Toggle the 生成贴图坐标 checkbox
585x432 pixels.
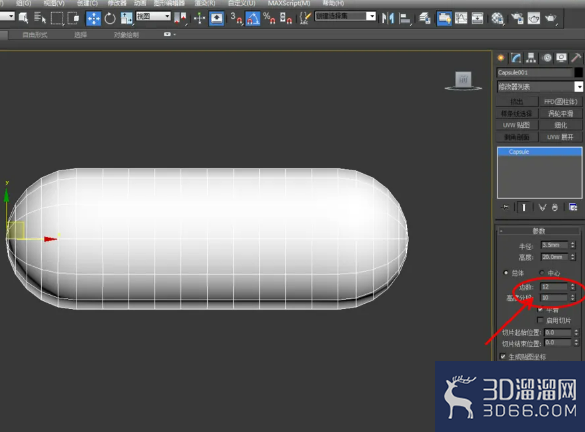tap(503, 356)
